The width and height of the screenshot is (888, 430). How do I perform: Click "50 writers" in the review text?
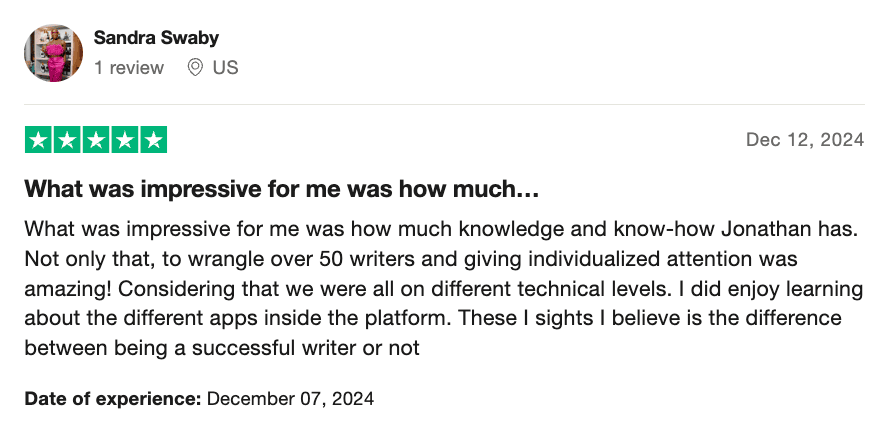click(x=363, y=258)
